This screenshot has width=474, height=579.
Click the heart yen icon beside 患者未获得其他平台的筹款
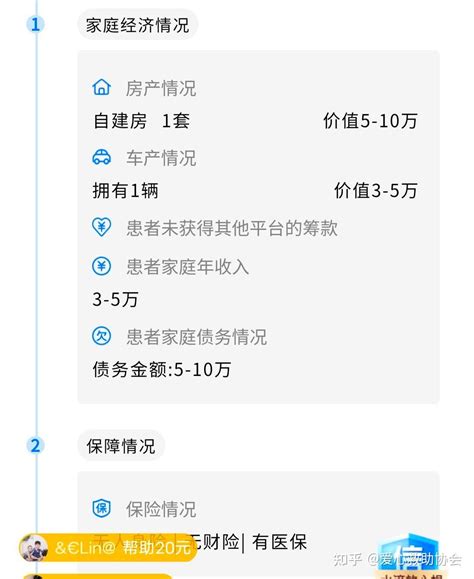point(102,227)
